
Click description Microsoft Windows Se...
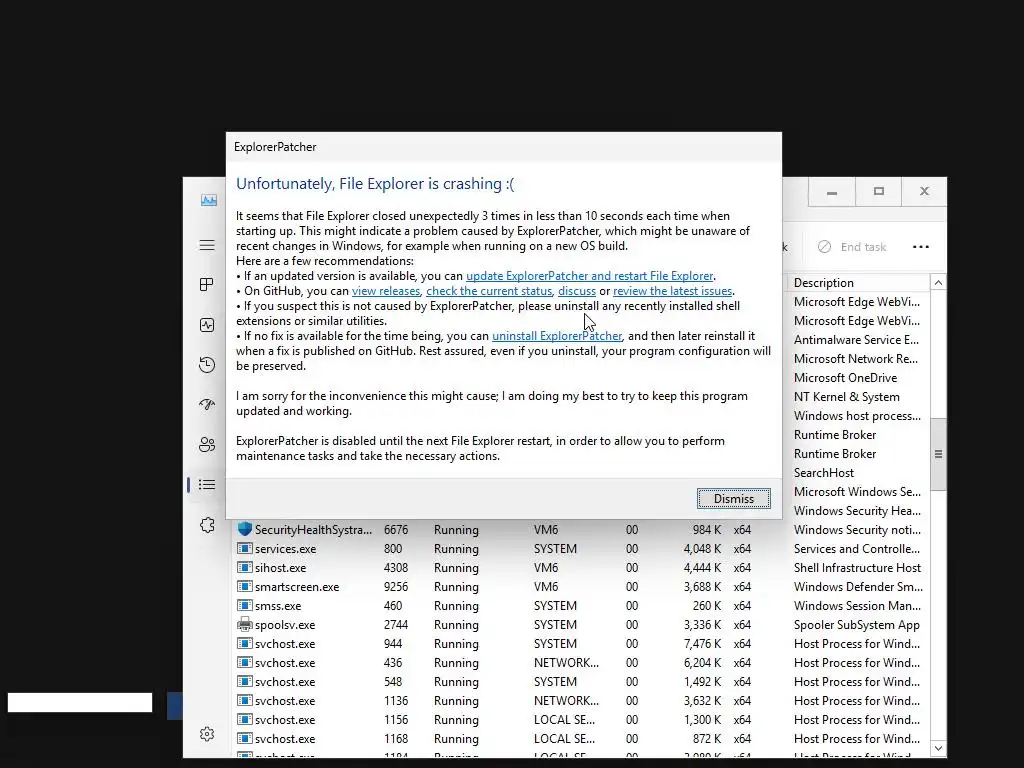coord(857,492)
